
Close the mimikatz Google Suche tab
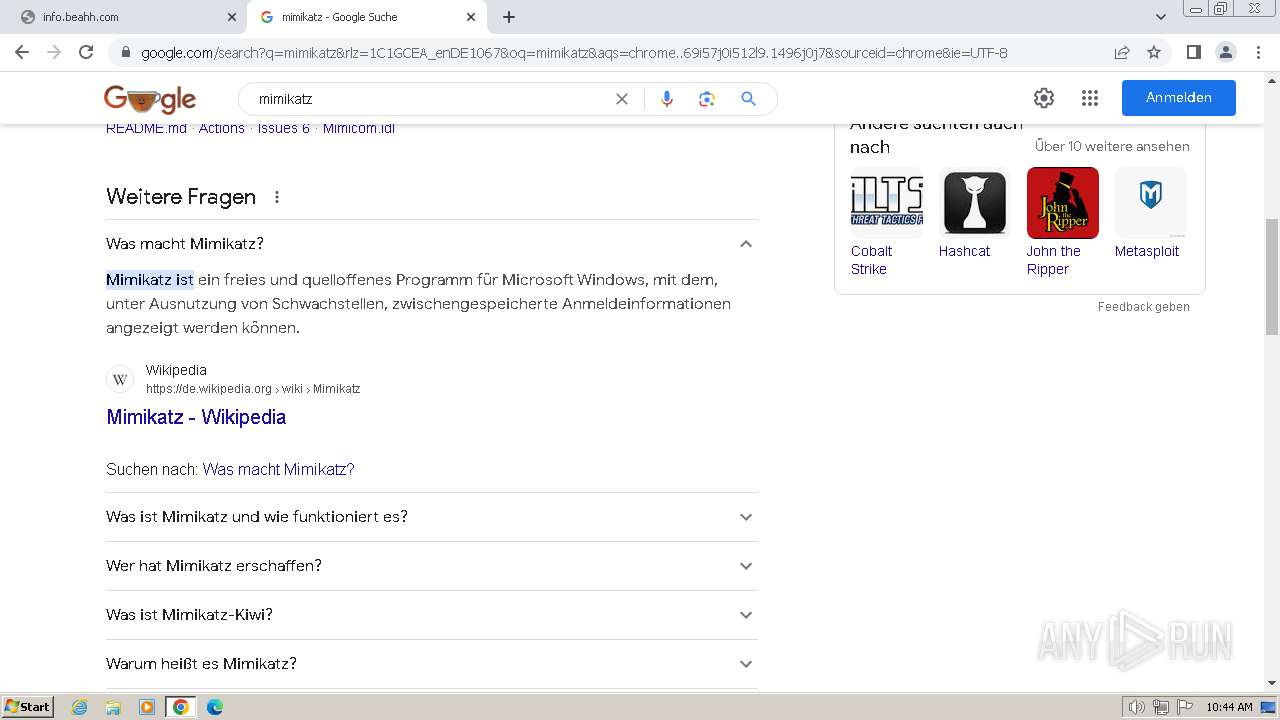pos(471,17)
